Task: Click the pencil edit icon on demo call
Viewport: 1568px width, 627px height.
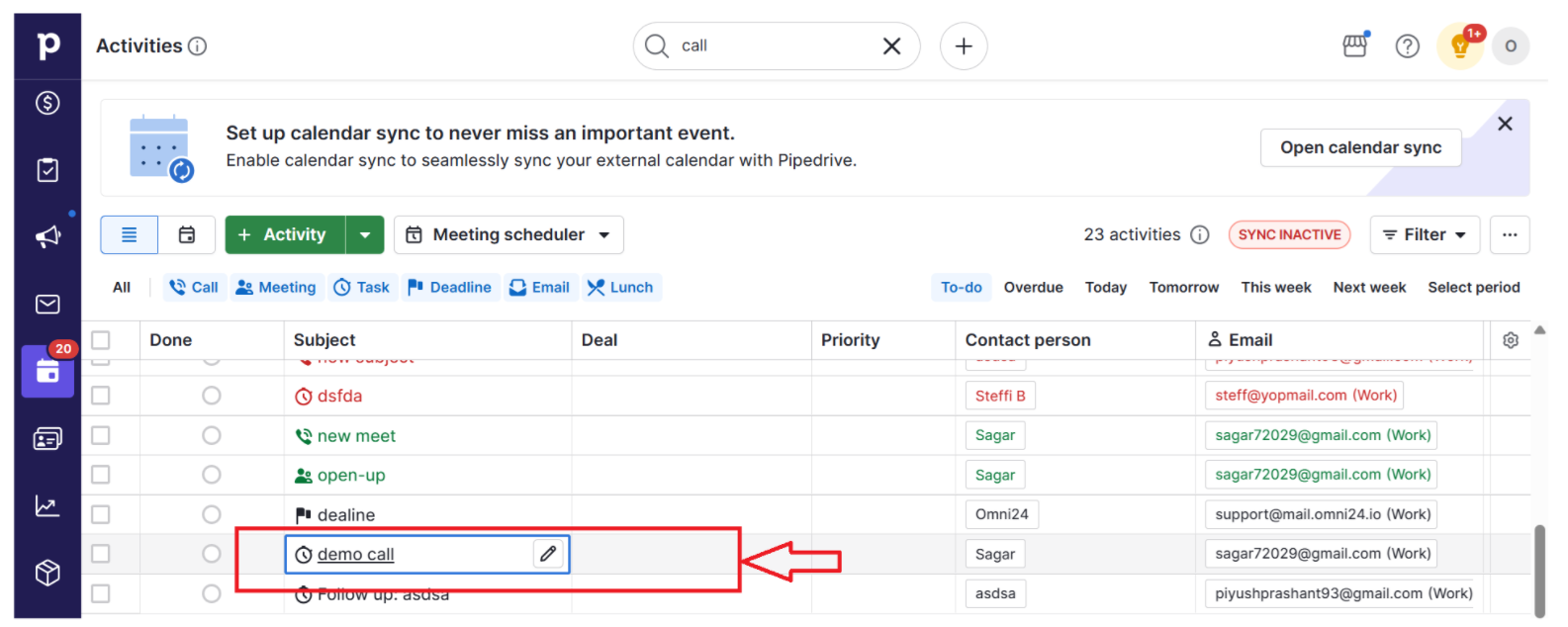Action: coord(548,554)
